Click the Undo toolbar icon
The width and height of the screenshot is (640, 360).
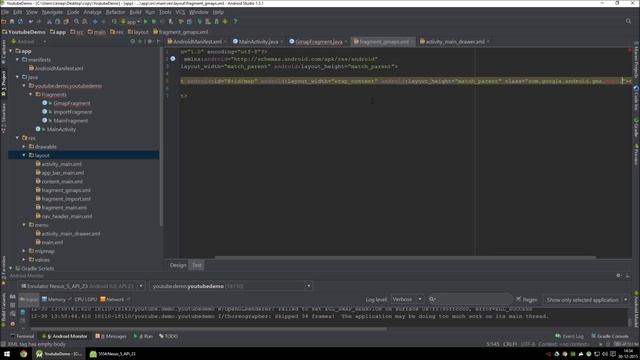[31, 22]
